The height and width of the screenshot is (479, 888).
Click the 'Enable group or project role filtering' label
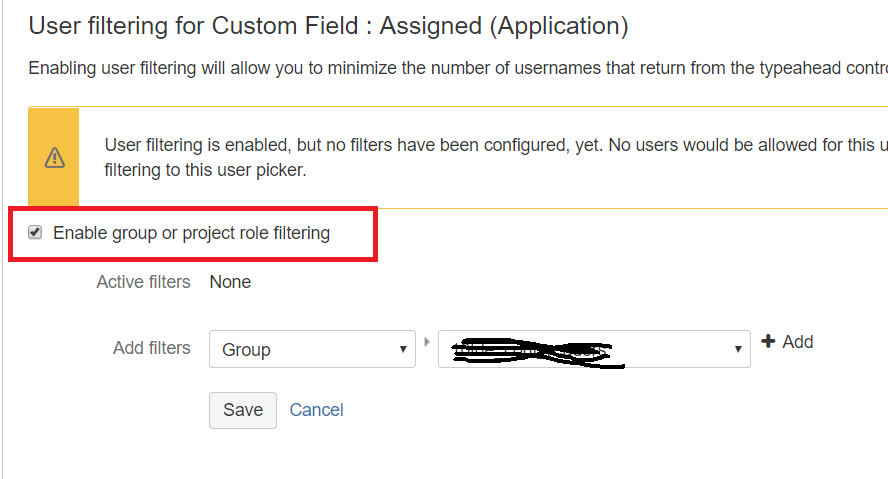point(191,233)
